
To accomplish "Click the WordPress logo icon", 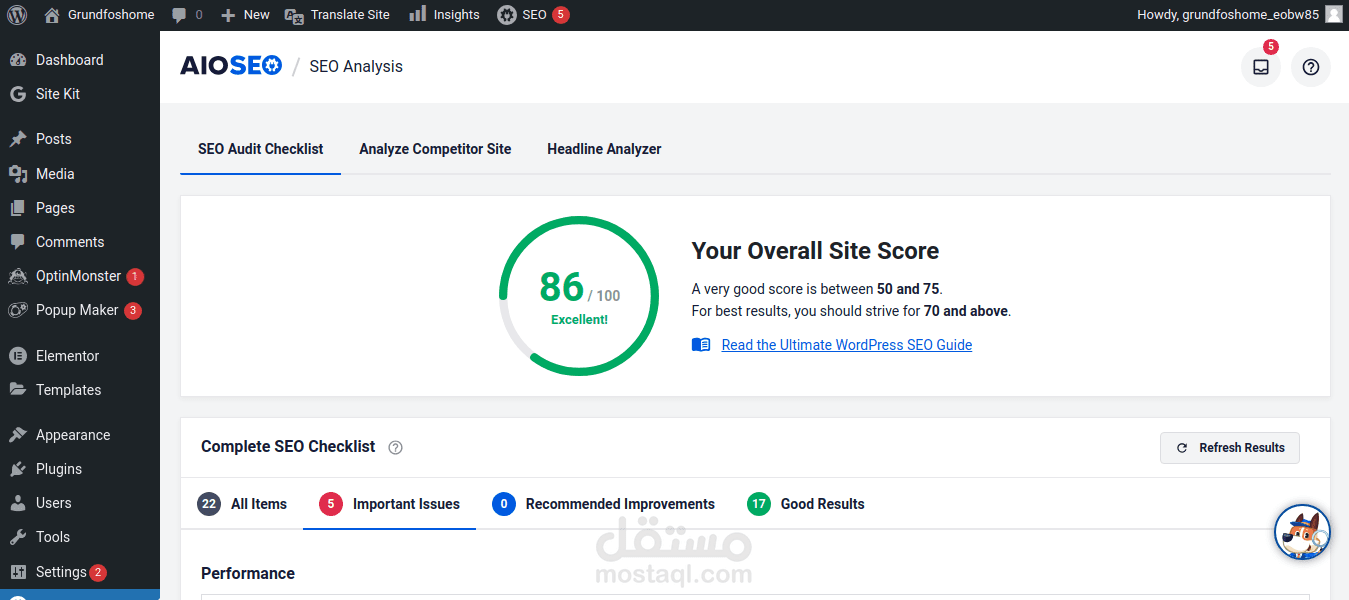I will [17, 15].
